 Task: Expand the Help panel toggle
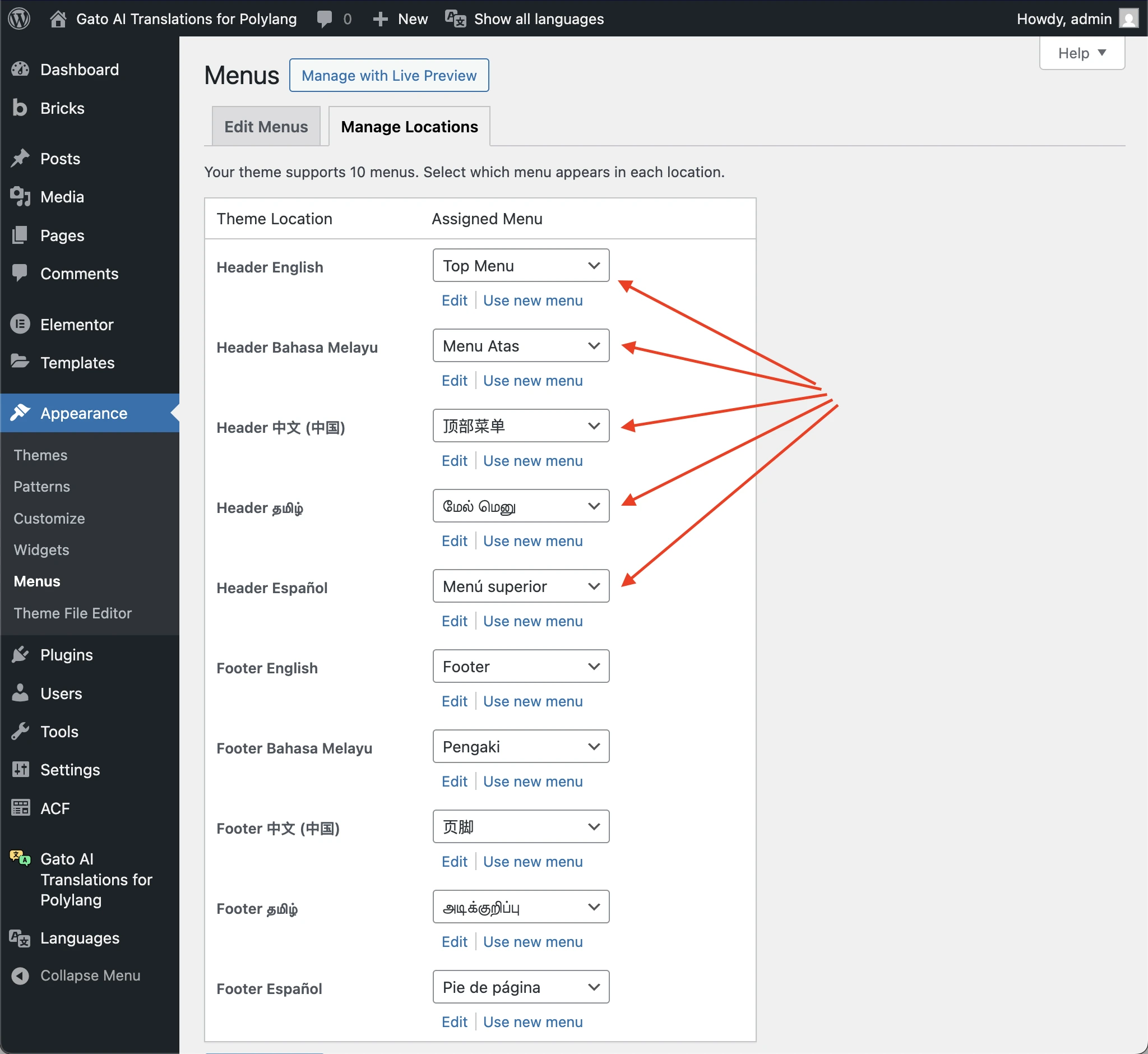tap(1081, 53)
